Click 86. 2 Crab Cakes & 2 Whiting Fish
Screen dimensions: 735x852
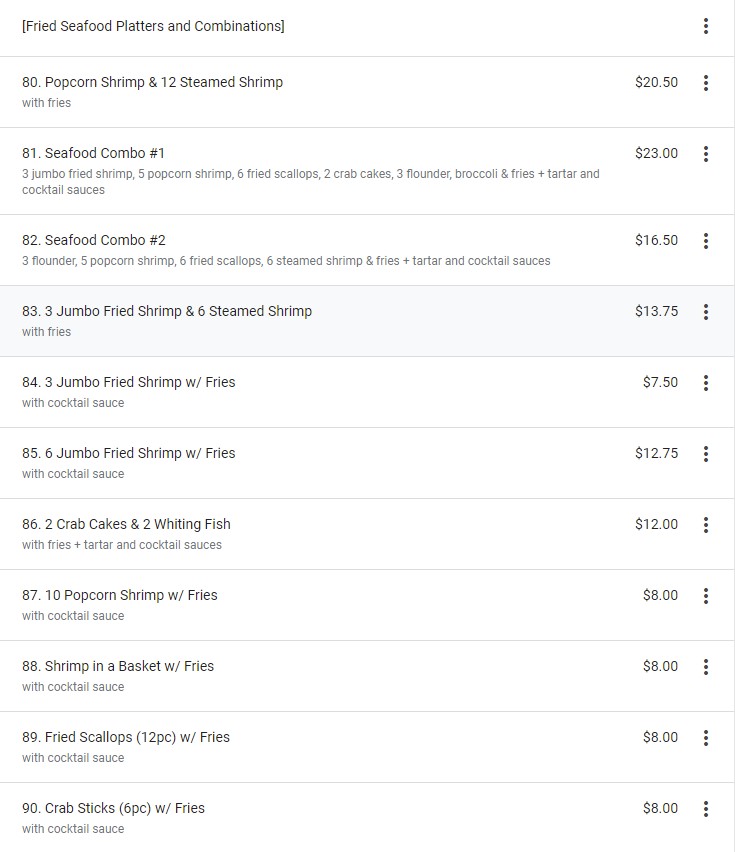pos(126,524)
